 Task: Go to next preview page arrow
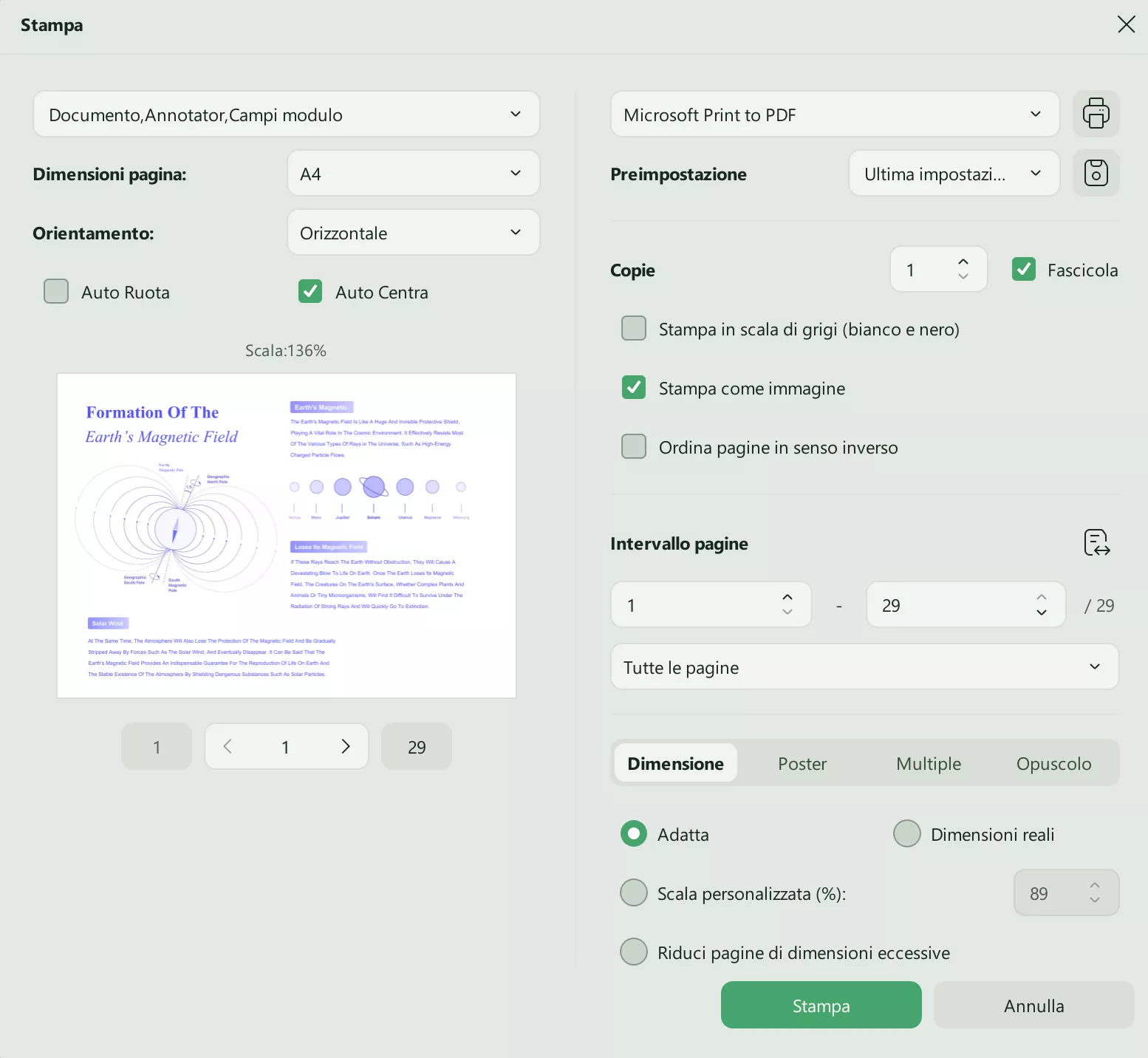tap(345, 746)
